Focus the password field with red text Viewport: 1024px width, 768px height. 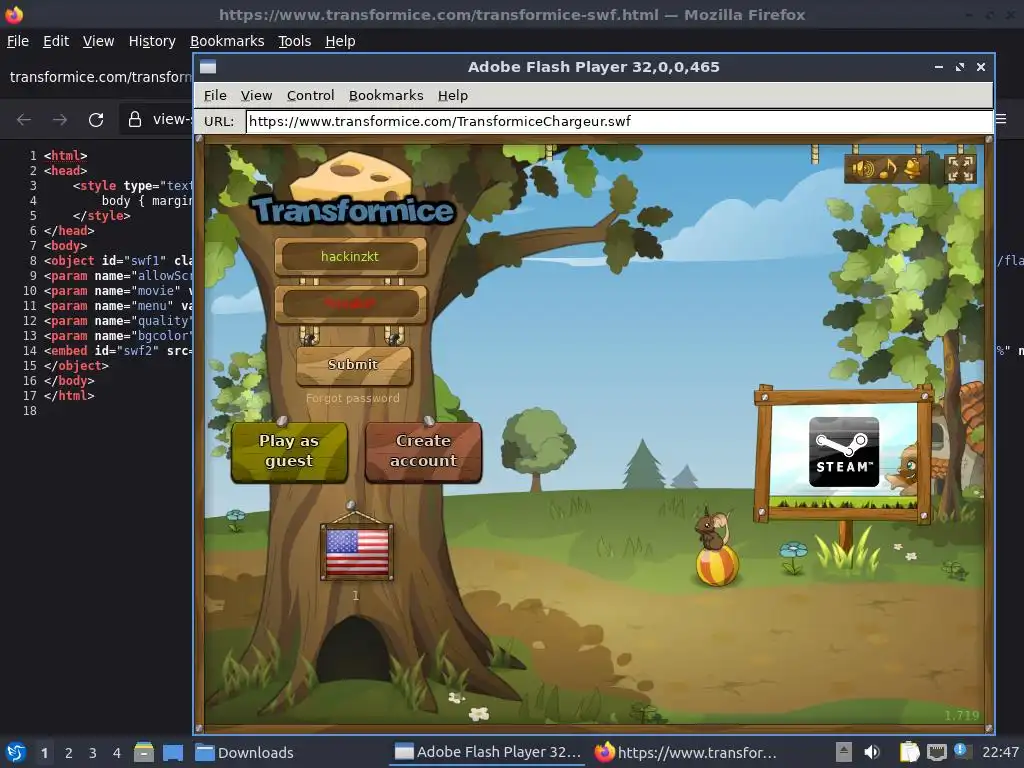351,304
